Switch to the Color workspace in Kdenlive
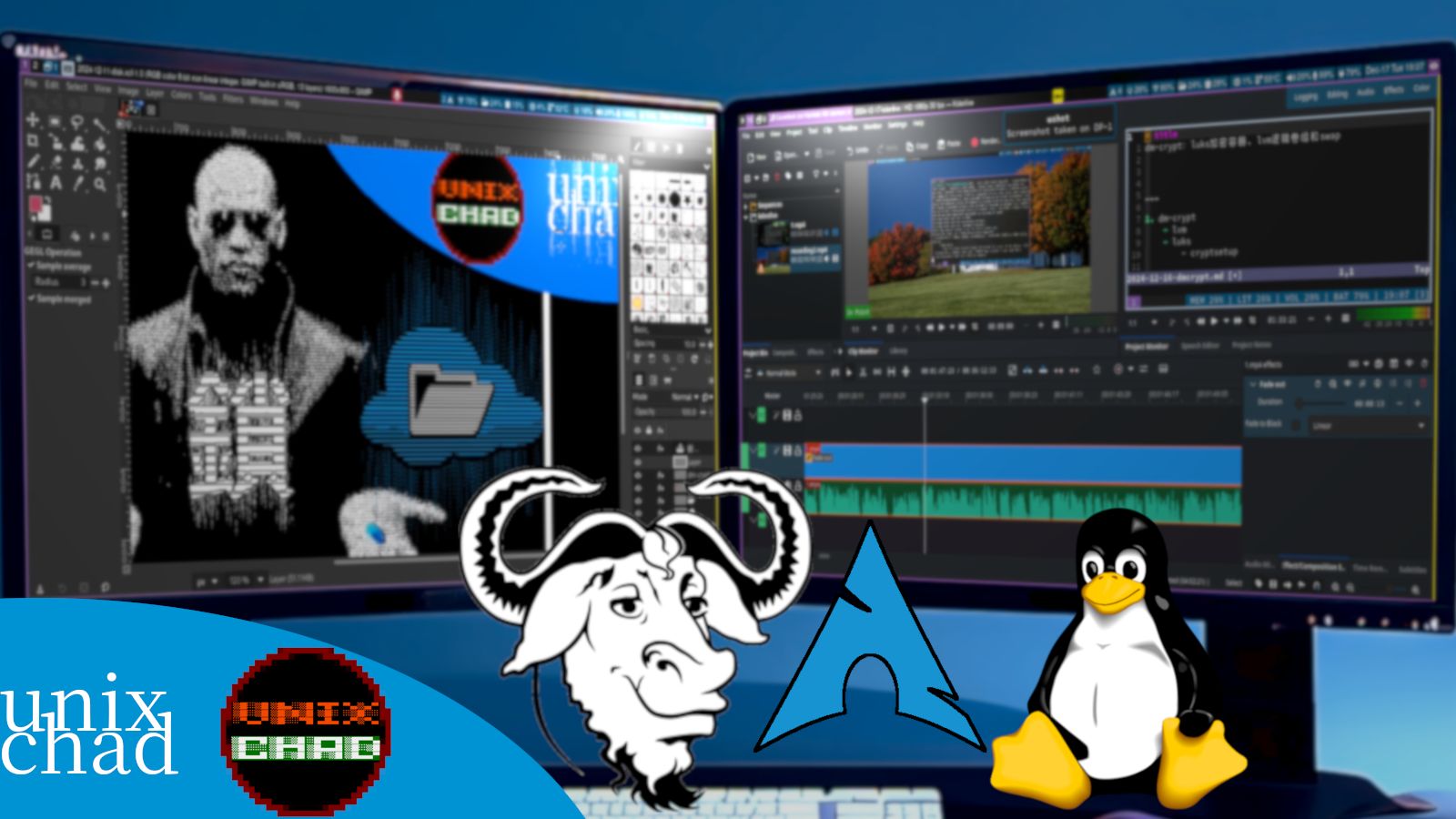This screenshot has width=1456, height=819. coord(1421,88)
